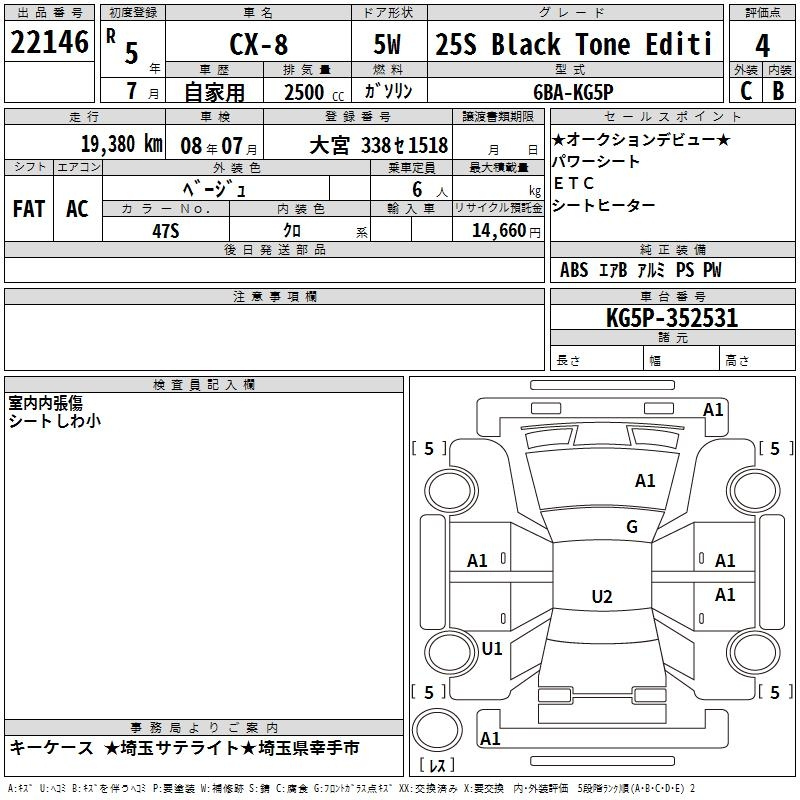
Task: Select the U1 mark near the rear wheel
Action: click(491, 648)
